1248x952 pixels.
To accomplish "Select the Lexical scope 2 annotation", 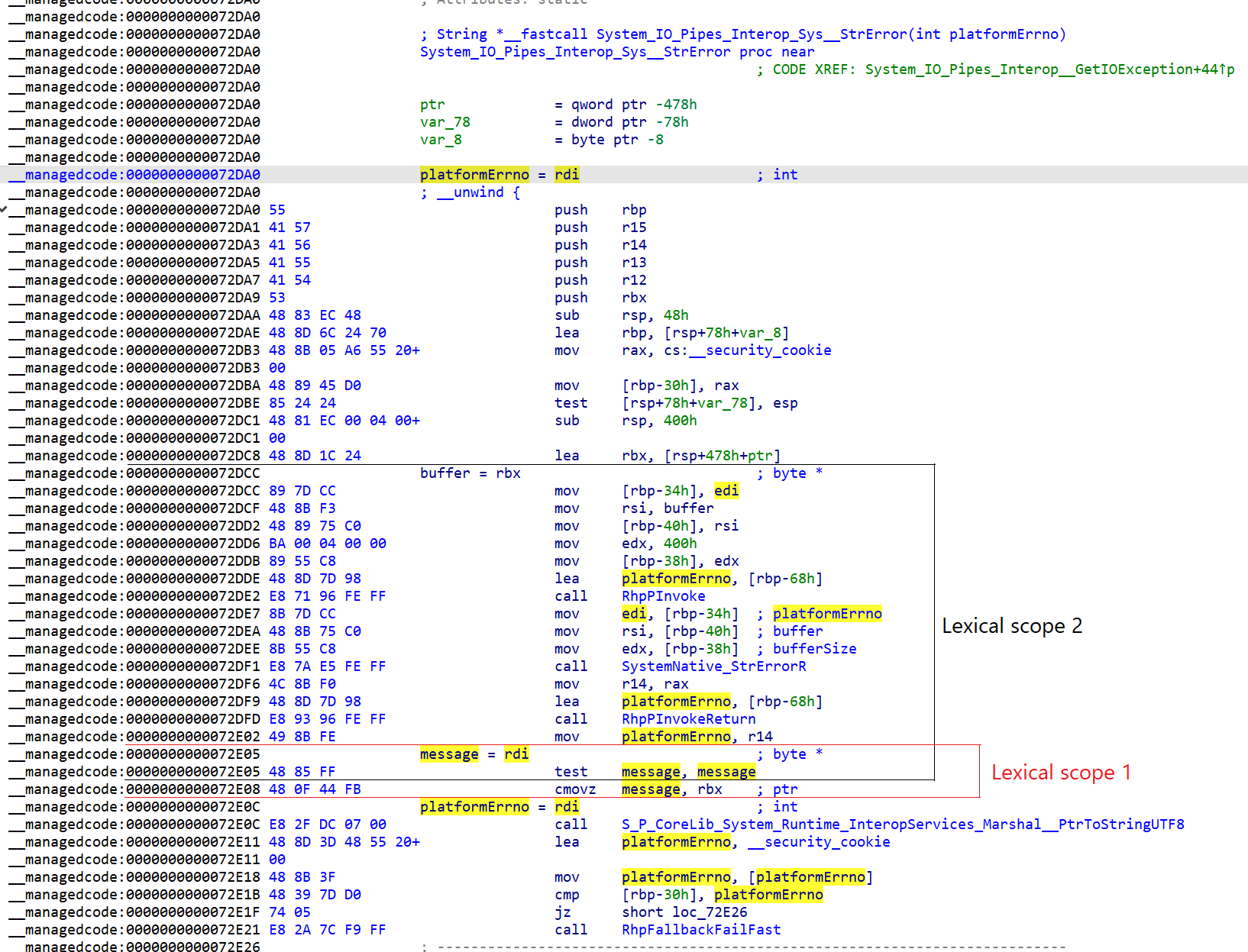I will [1011, 625].
